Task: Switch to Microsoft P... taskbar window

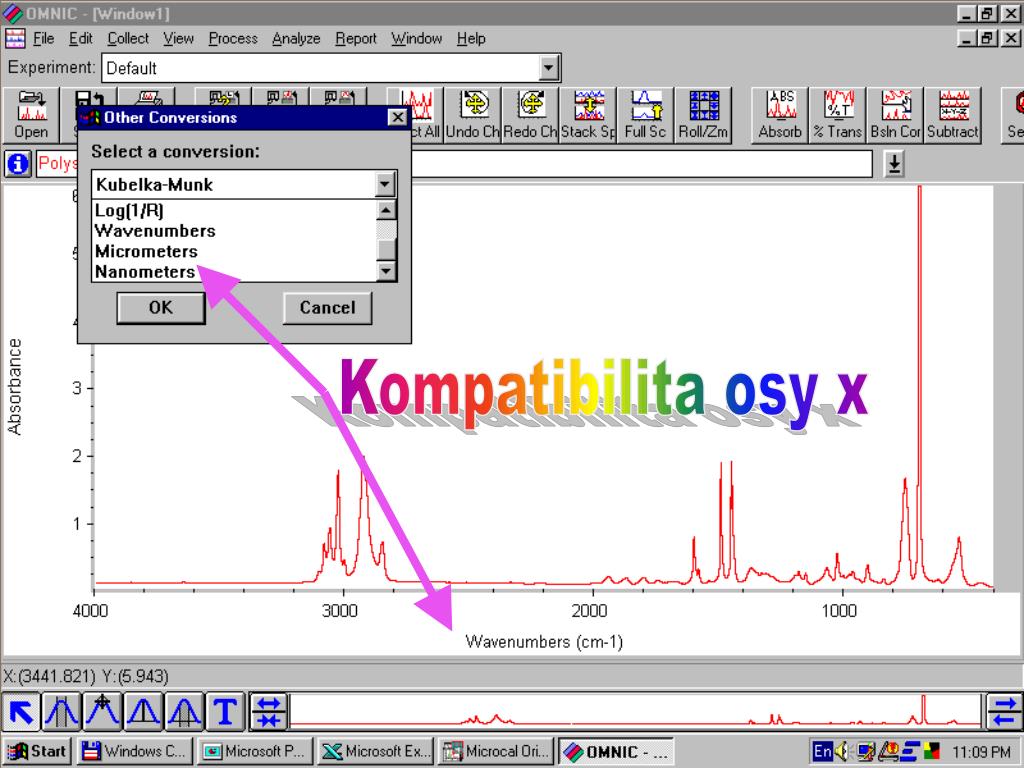Action: click(255, 751)
